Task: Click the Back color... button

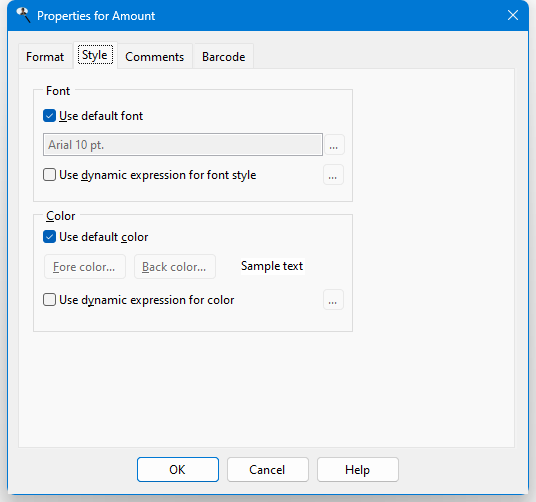Action: click(175, 267)
